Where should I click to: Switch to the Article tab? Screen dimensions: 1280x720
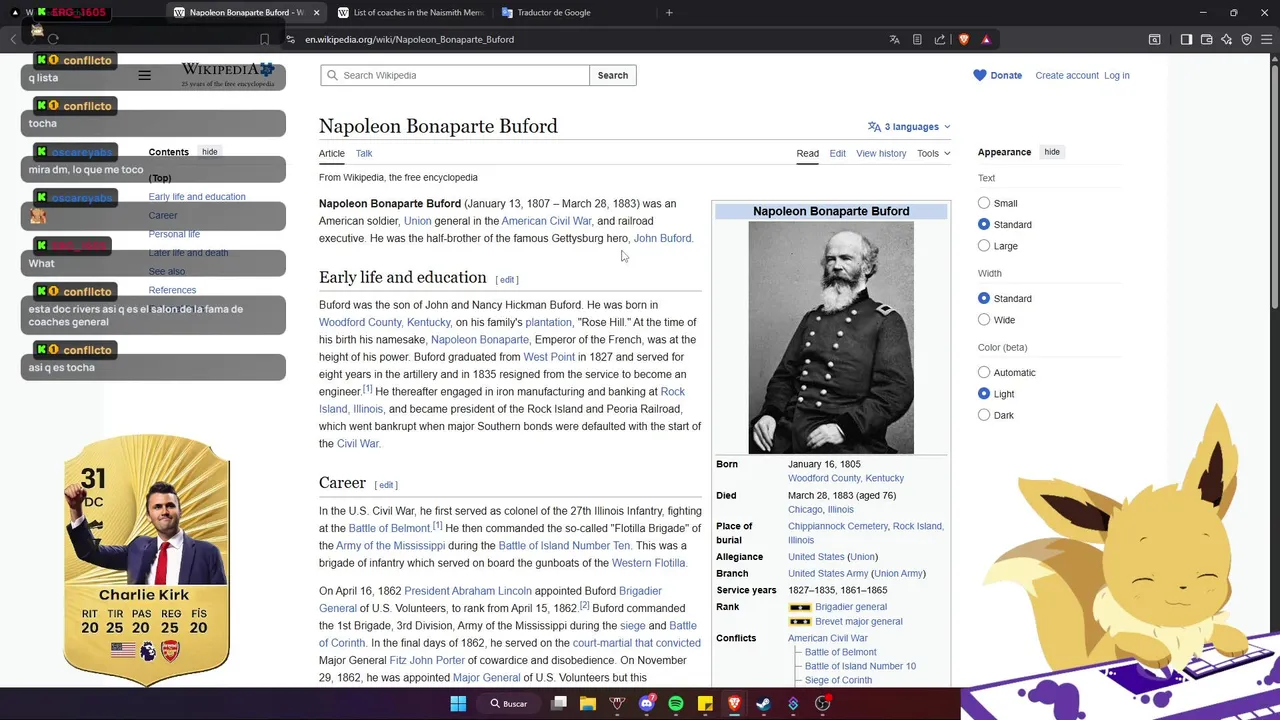click(332, 153)
